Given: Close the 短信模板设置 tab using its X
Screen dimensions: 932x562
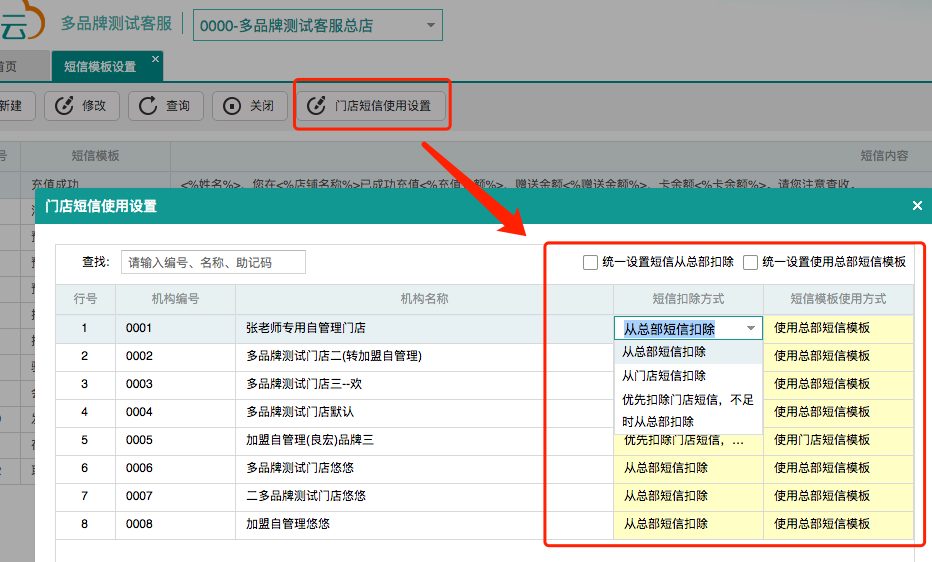Looking at the screenshot, I should click(155, 60).
